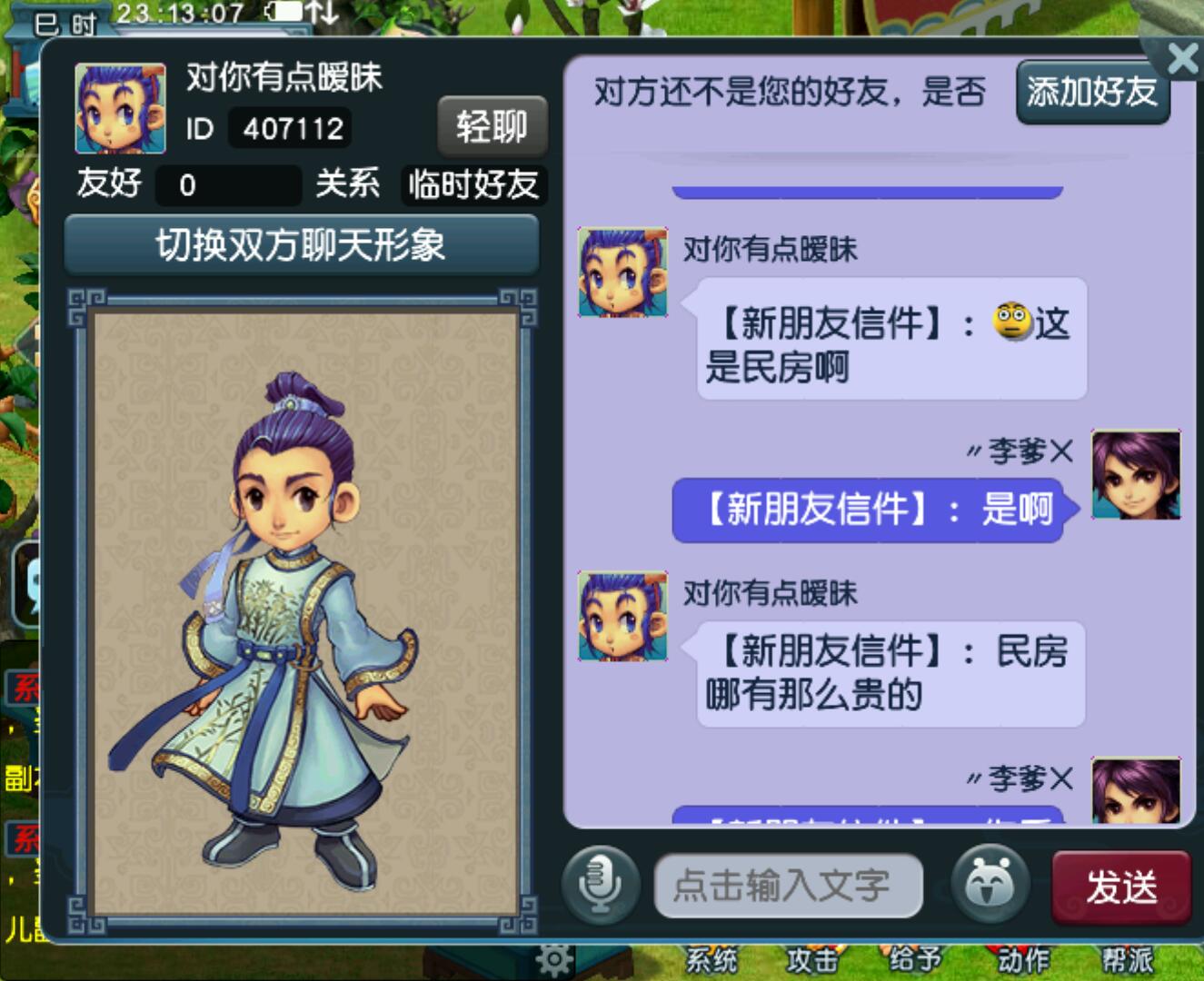
Task: Add friend via 添加好友 button
Action: click(1092, 92)
